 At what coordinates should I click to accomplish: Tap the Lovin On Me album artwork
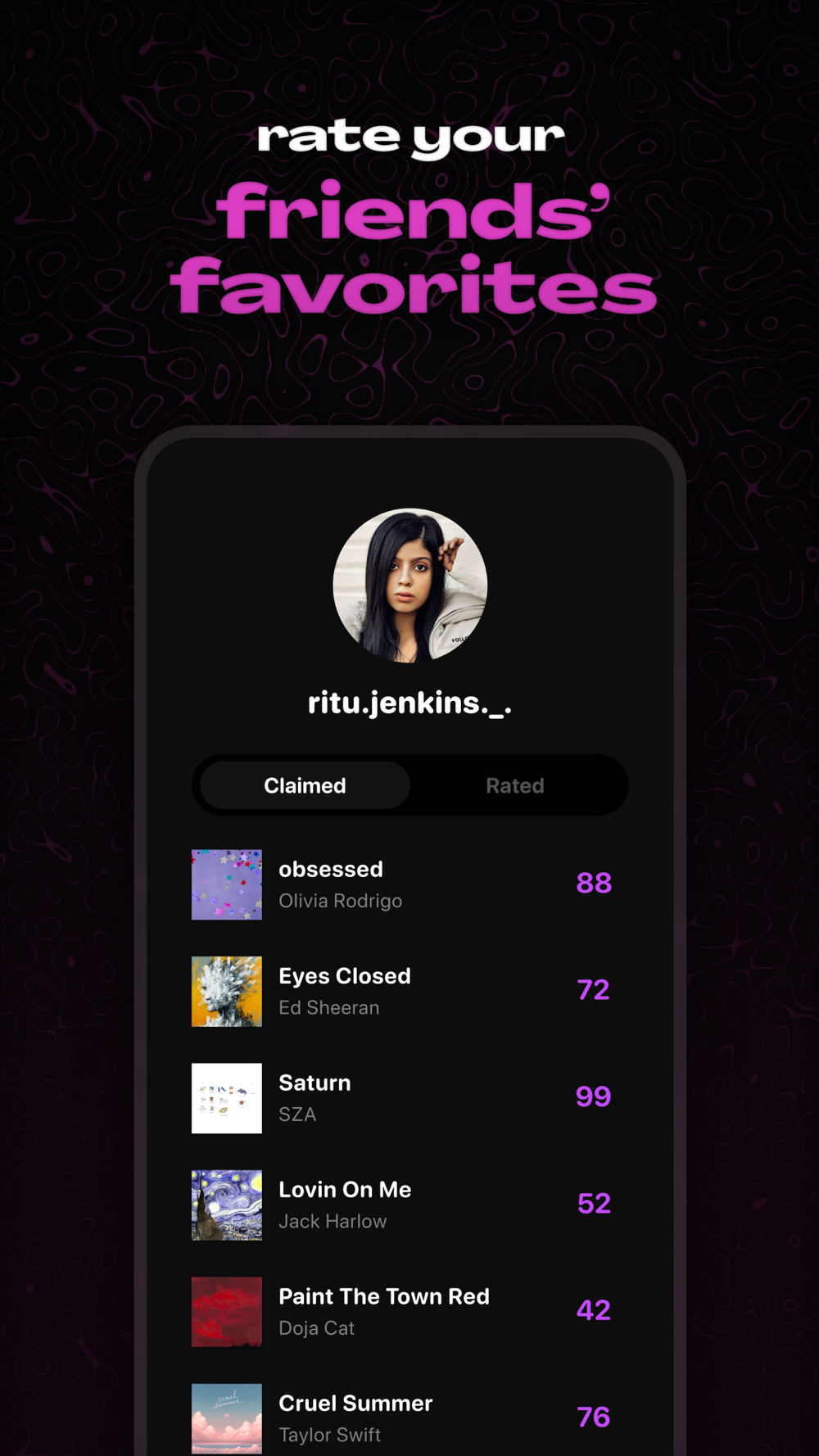[x=227, y=1205]
